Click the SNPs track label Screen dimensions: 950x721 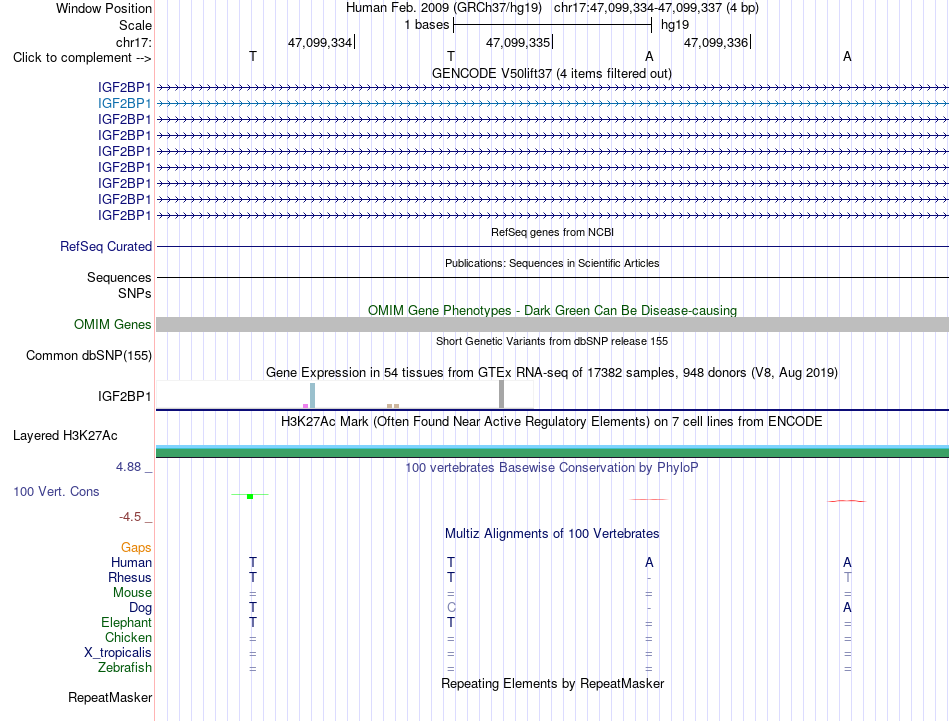coord(135,293)
